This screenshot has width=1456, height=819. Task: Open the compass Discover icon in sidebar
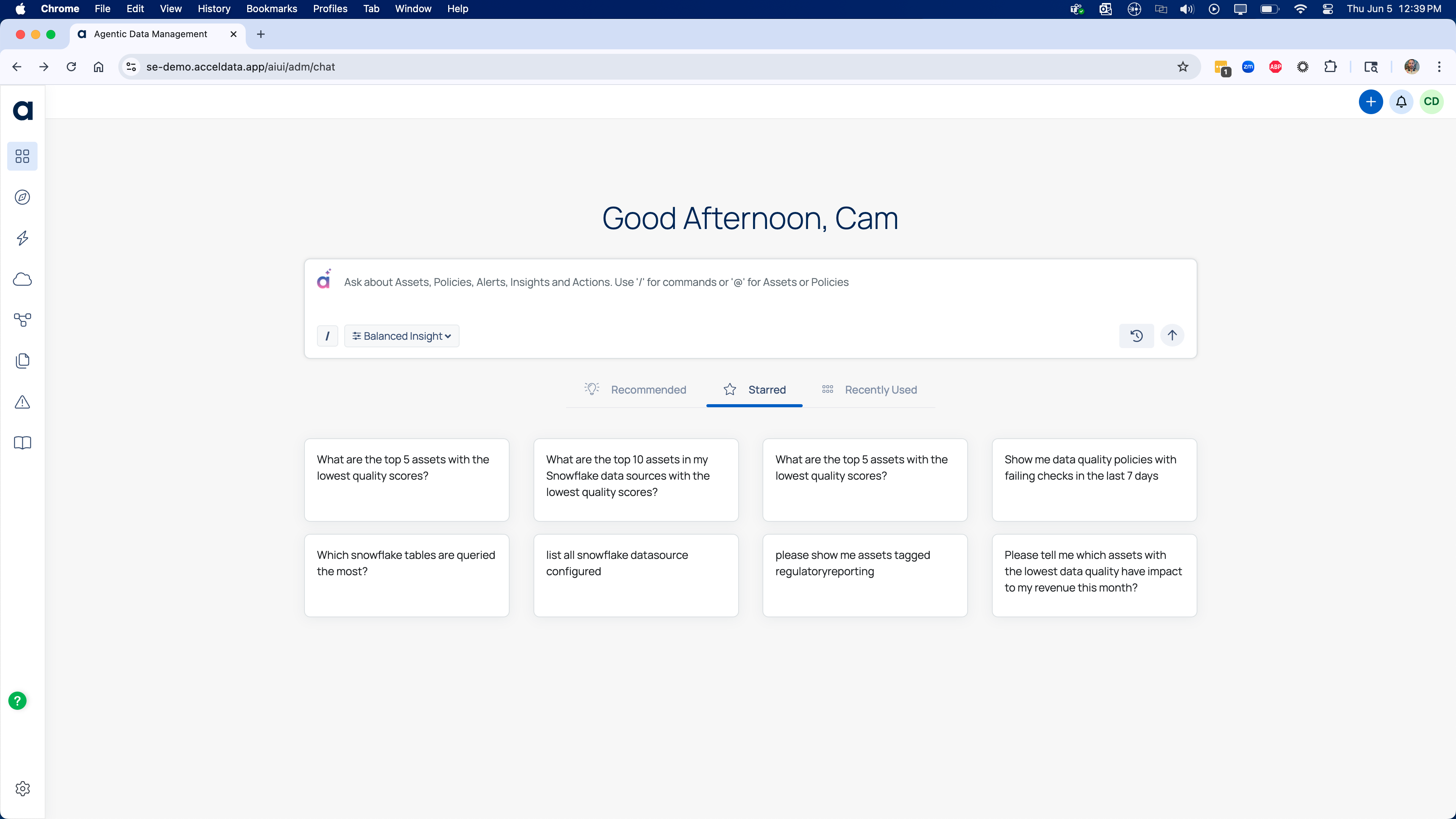tap(22, 197)
